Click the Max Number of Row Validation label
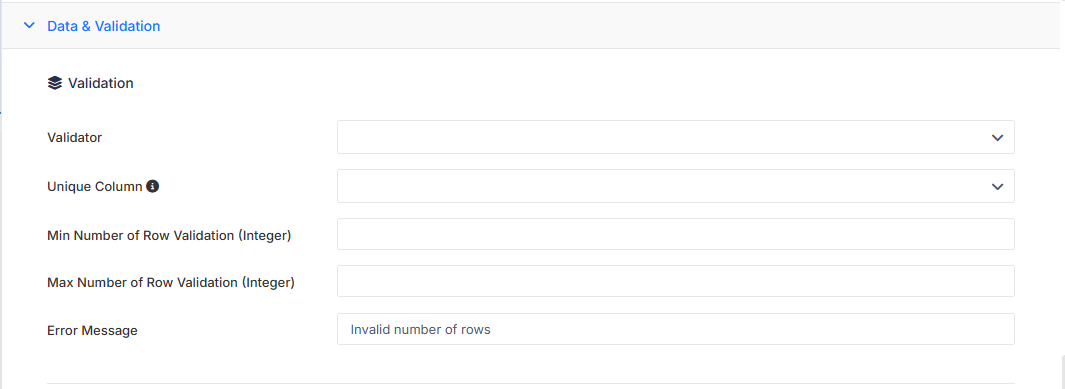1065x389 pixels. [171, 282]
